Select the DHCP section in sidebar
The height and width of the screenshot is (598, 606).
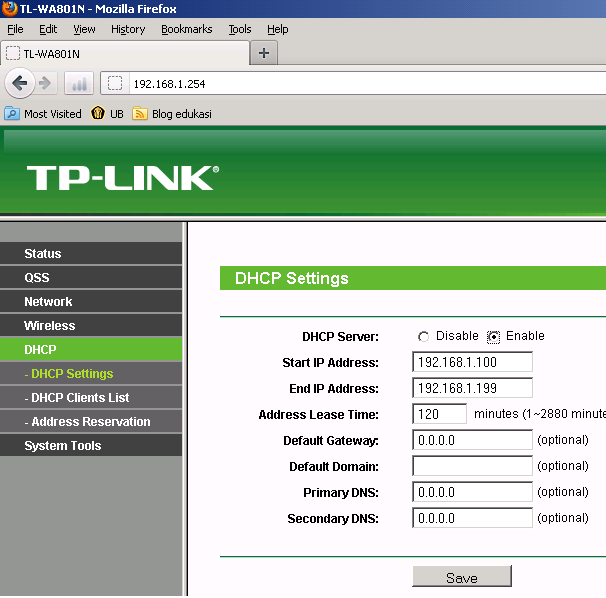point(91,349)
